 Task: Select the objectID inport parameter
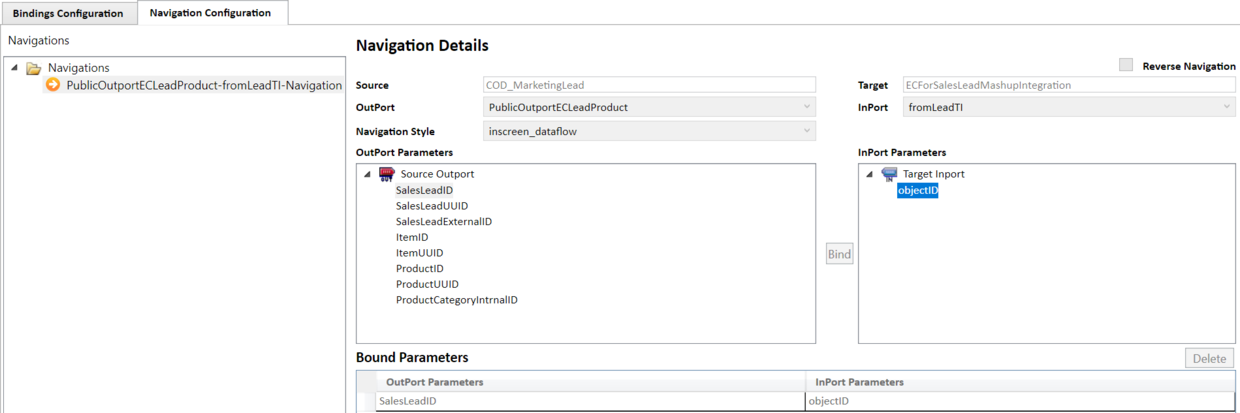coord(917,190)
